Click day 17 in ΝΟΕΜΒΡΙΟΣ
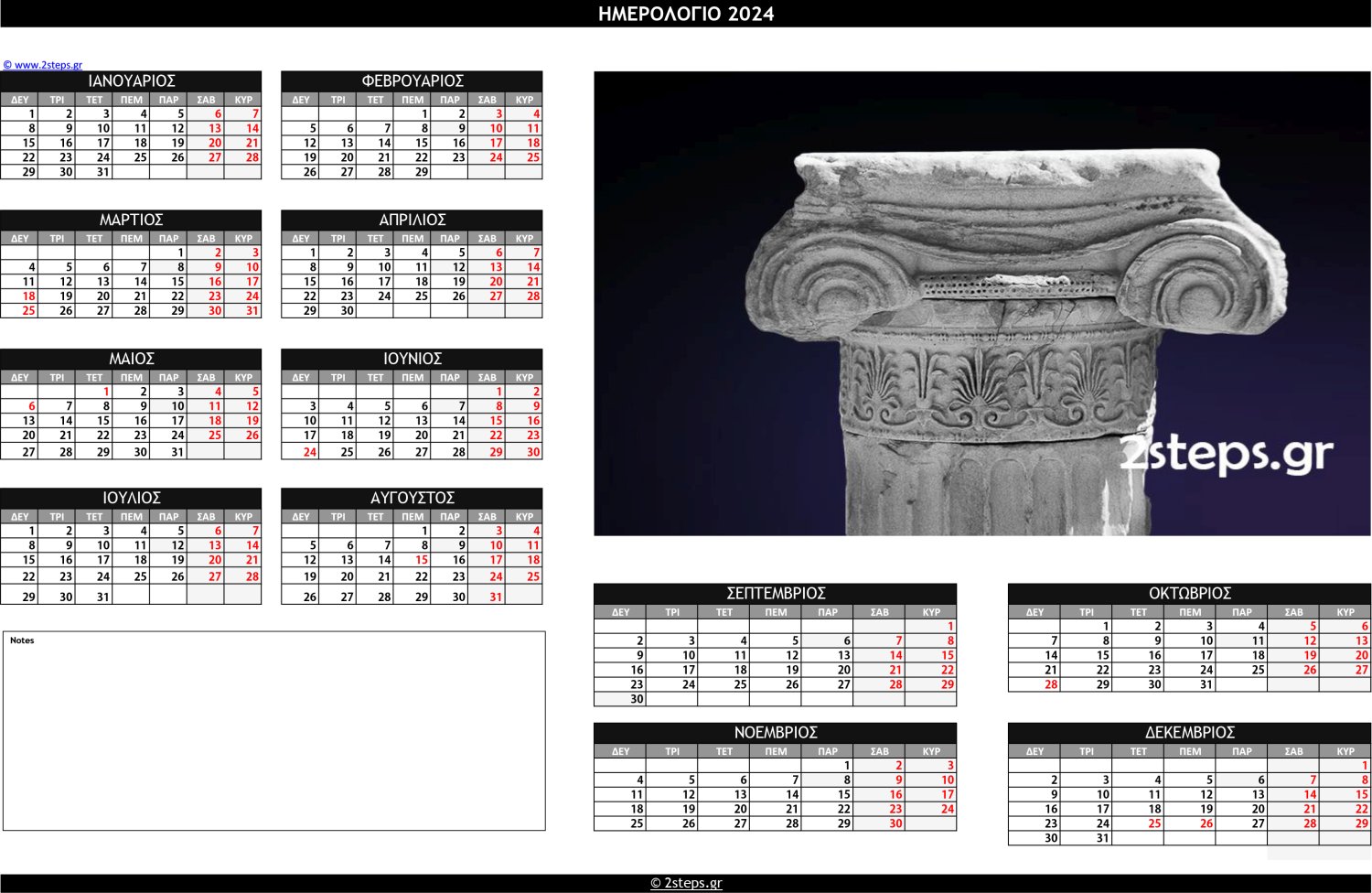1372x893 pixels. coord(930,794)
